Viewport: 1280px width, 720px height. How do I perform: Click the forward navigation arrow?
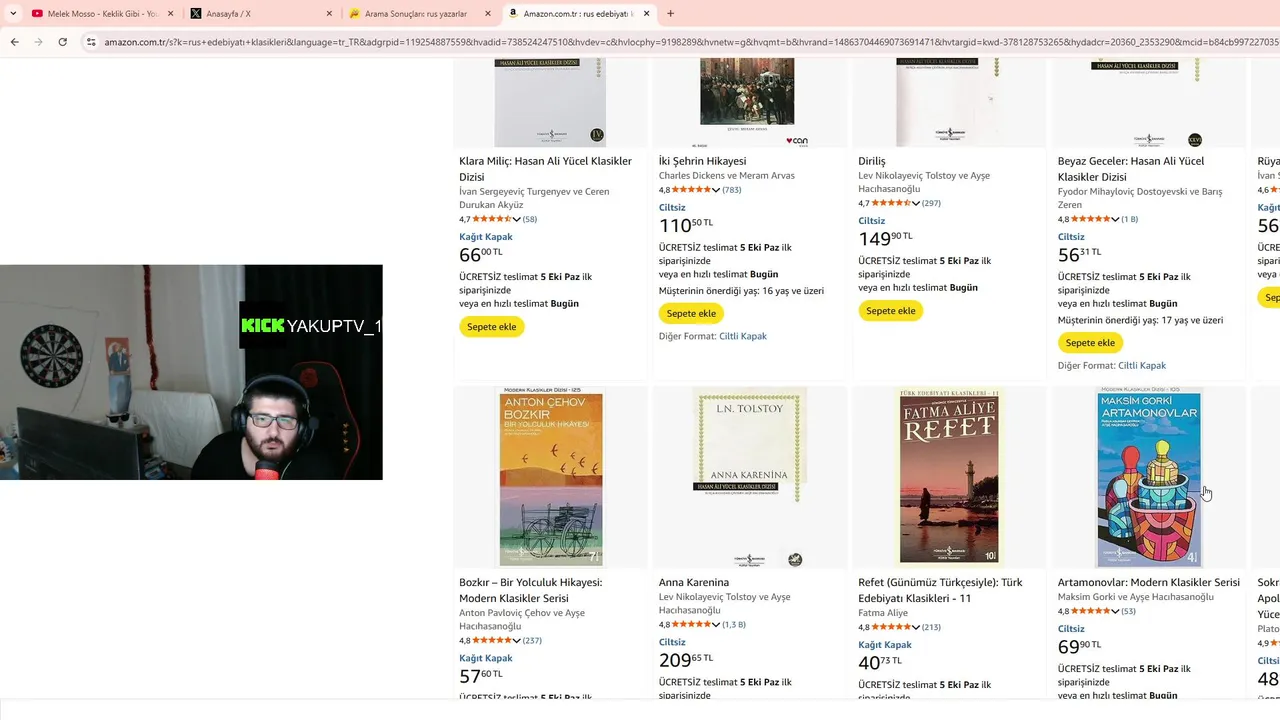point(38,42)
